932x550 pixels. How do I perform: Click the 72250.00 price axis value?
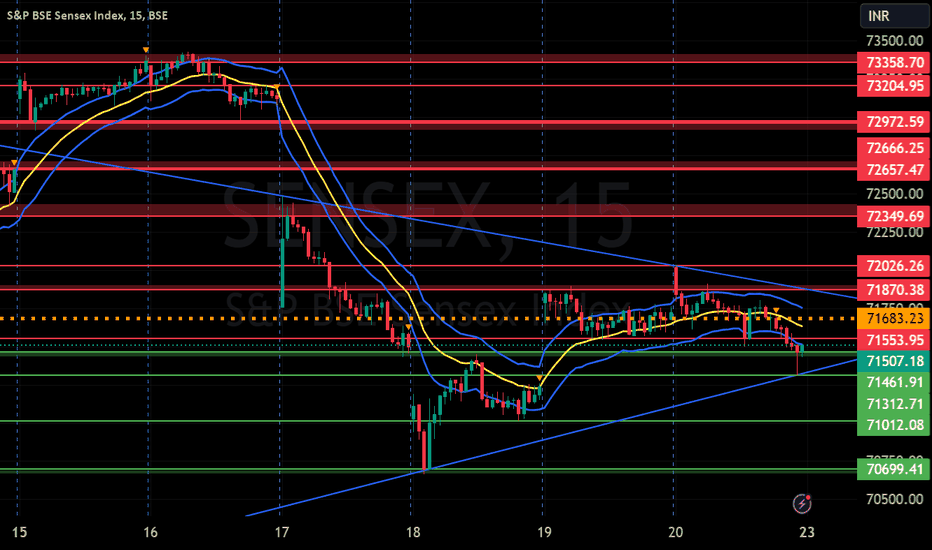[894, 232]
